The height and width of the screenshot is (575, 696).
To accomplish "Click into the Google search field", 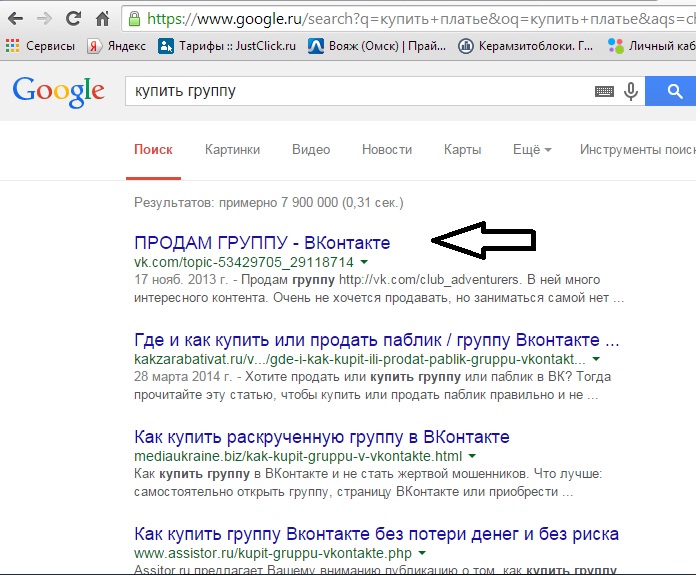I will pos(360,91).
